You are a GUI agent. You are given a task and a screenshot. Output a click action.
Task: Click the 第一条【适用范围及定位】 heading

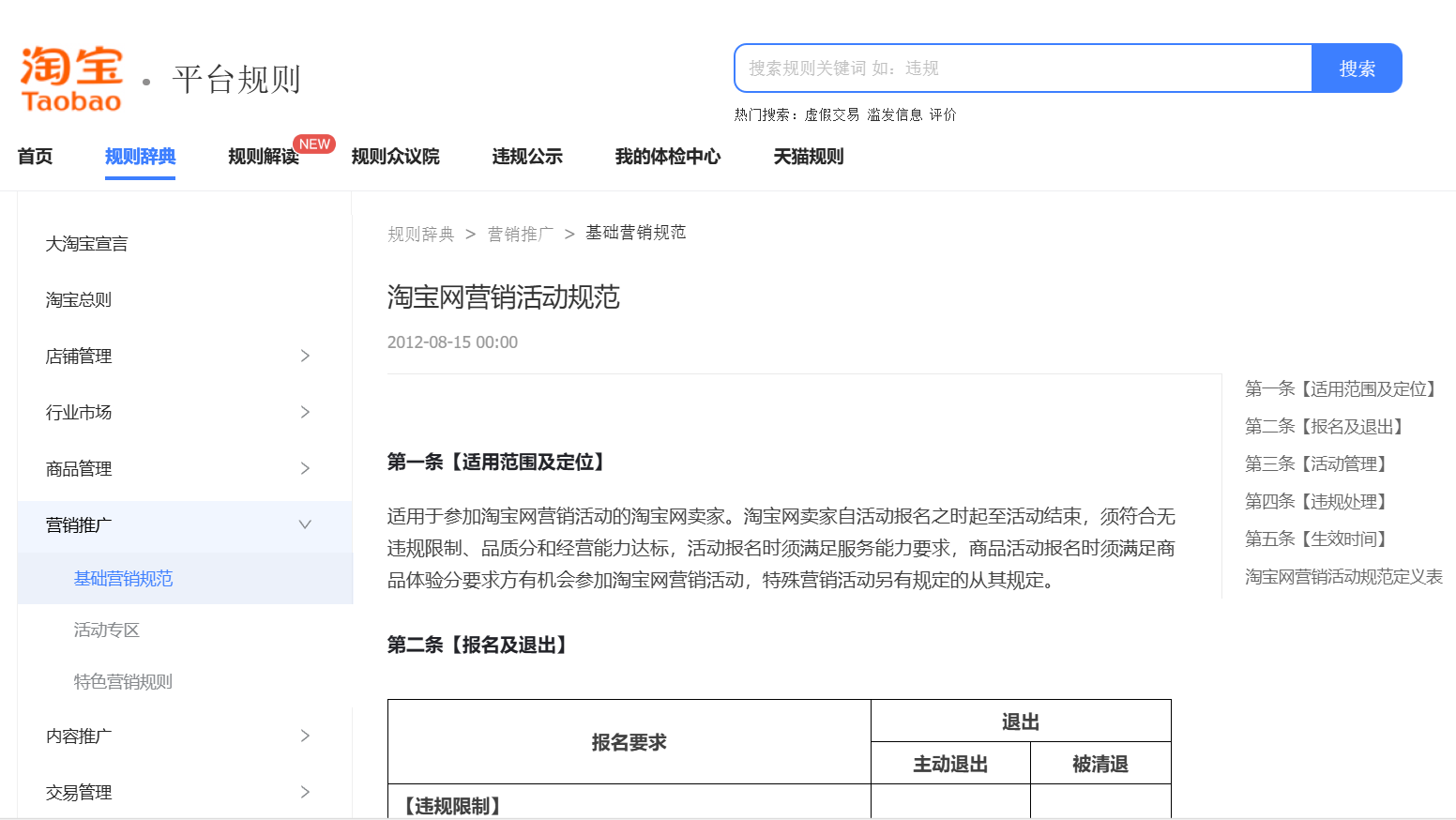point(499,462)
